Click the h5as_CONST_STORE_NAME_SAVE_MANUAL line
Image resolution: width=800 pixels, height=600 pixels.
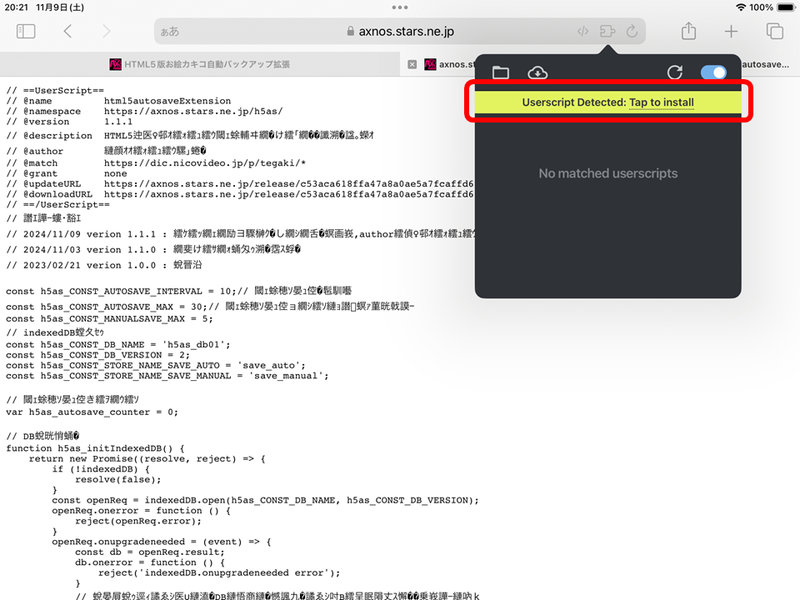(x=167, y=376)
